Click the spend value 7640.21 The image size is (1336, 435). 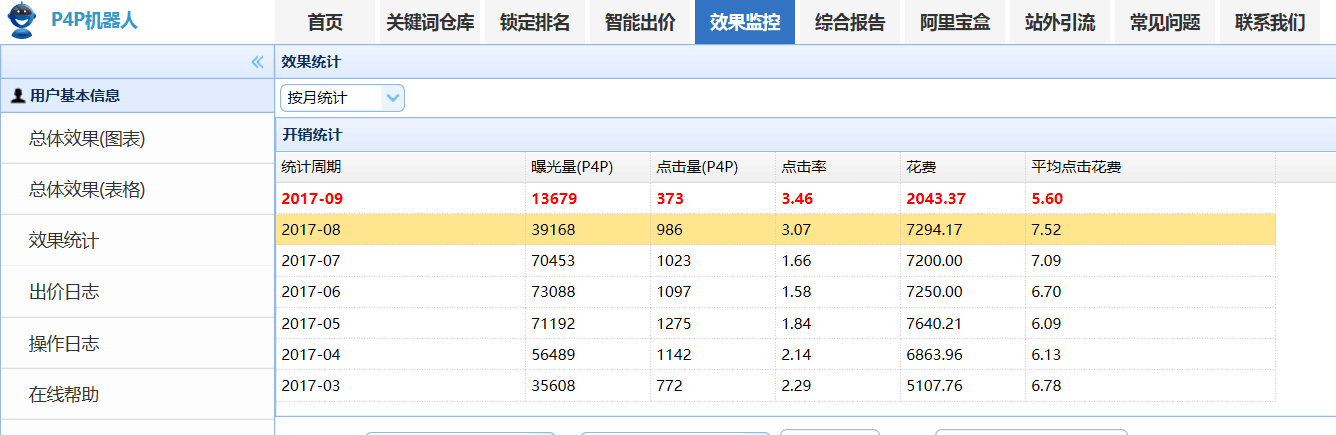[x=935, y=322]
